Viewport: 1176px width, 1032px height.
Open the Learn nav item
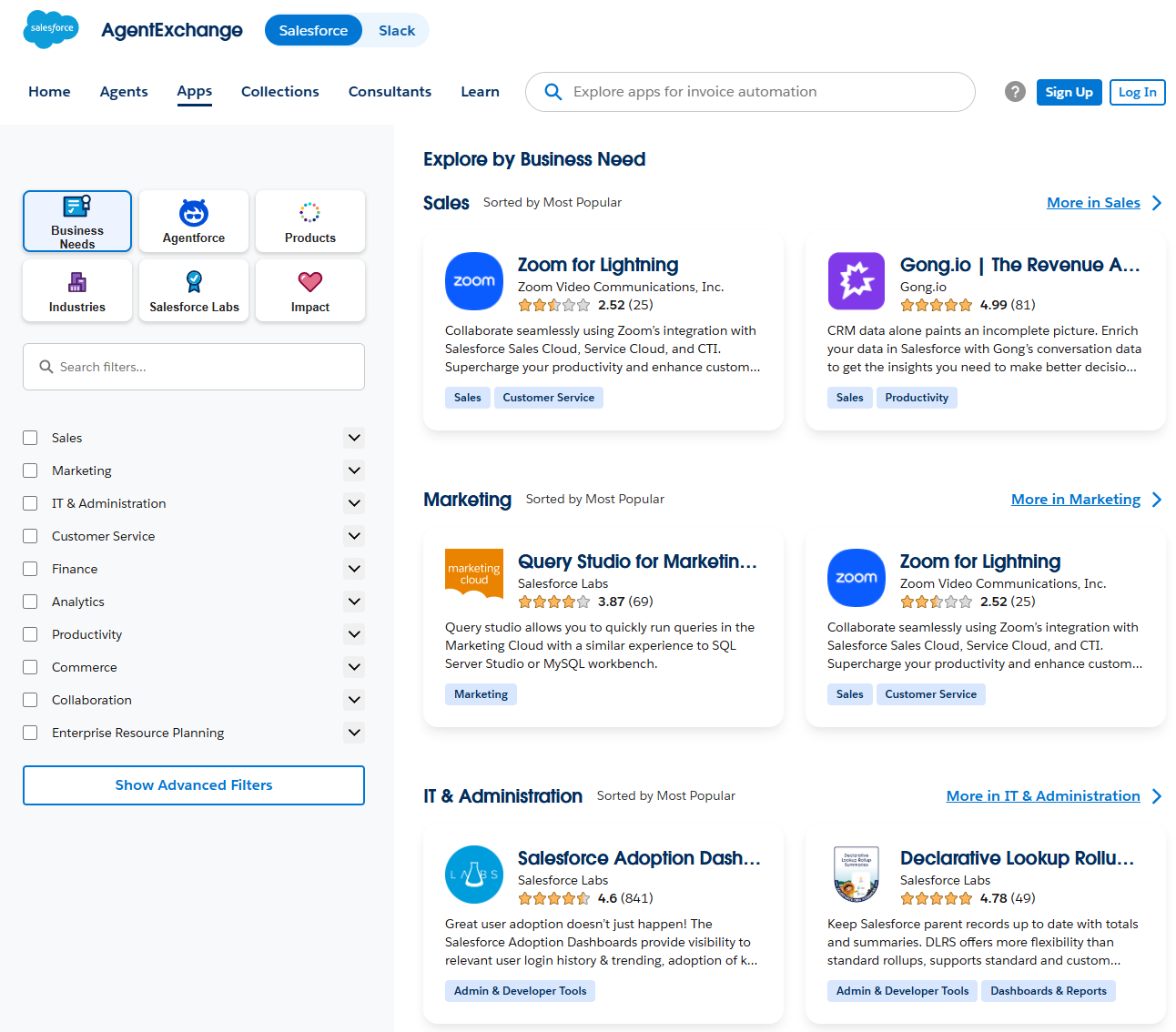point(480,92)
